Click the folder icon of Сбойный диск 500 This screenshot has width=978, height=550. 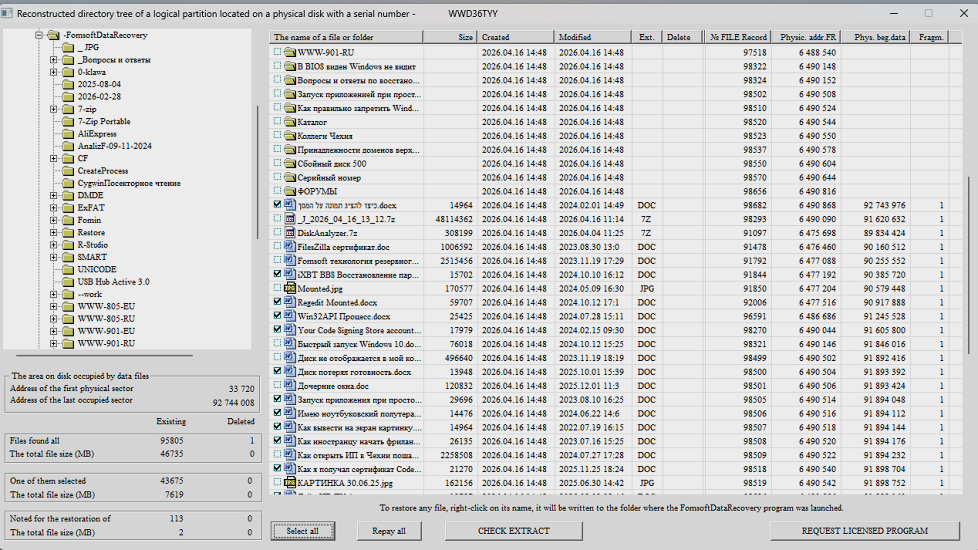[x=290, y=163]
